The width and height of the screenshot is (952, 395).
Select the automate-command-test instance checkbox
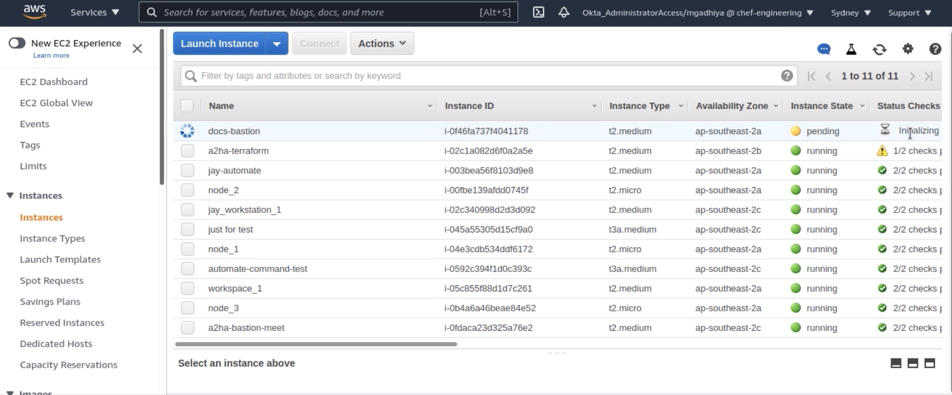187,269
